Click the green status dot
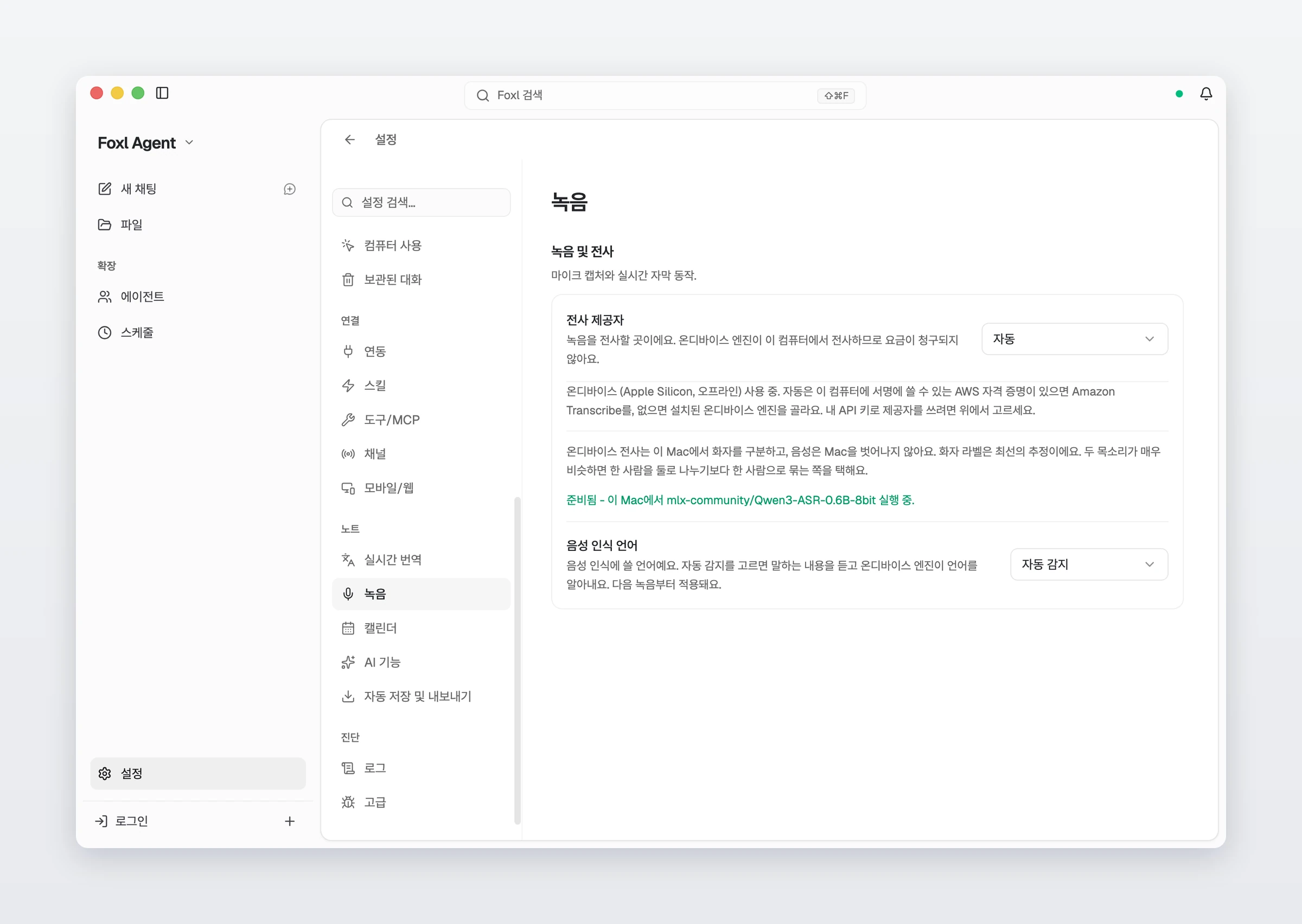This screenshot has height=924, width=1302. click(1179, 94)
